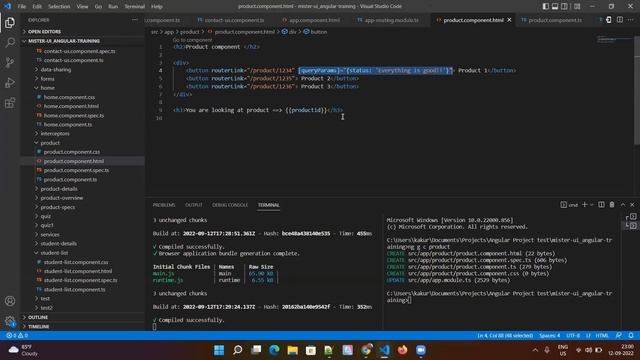
Task: Expand the forms folder
Action: click(x=47, y=78)
